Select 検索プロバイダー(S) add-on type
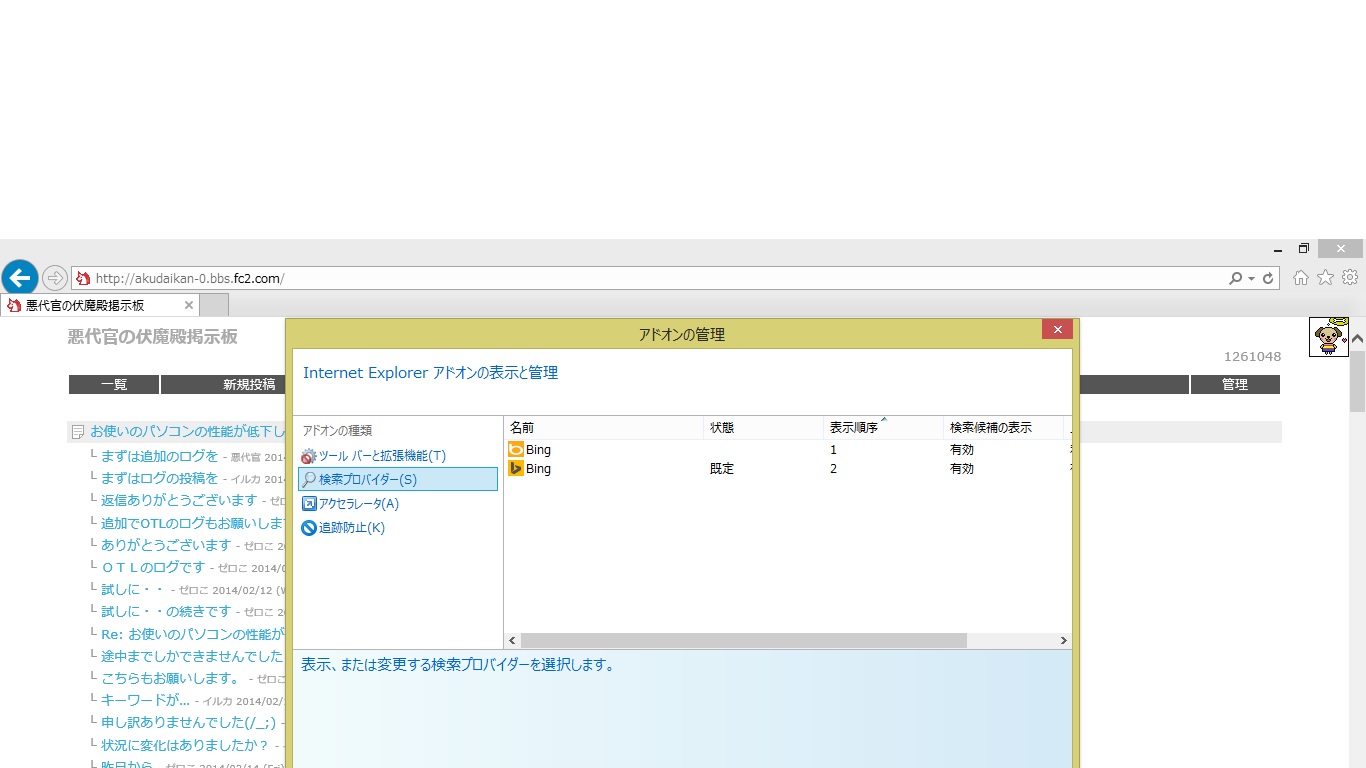Screen dimensions: 1366x768 coord(398,479)
